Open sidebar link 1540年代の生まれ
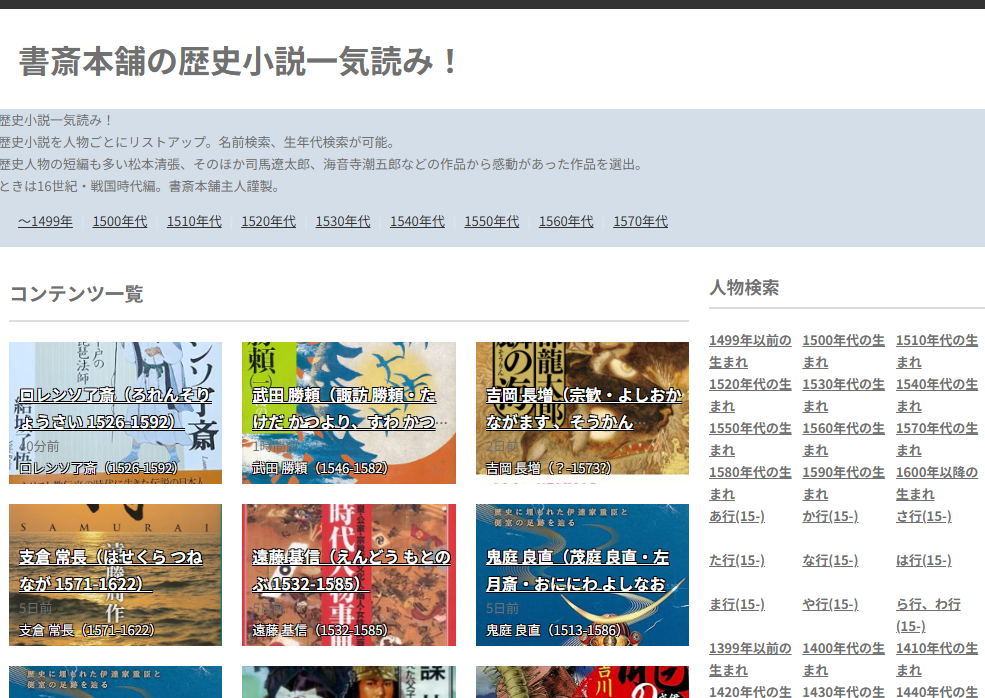The image size is (985, 698). pos(937,395)
